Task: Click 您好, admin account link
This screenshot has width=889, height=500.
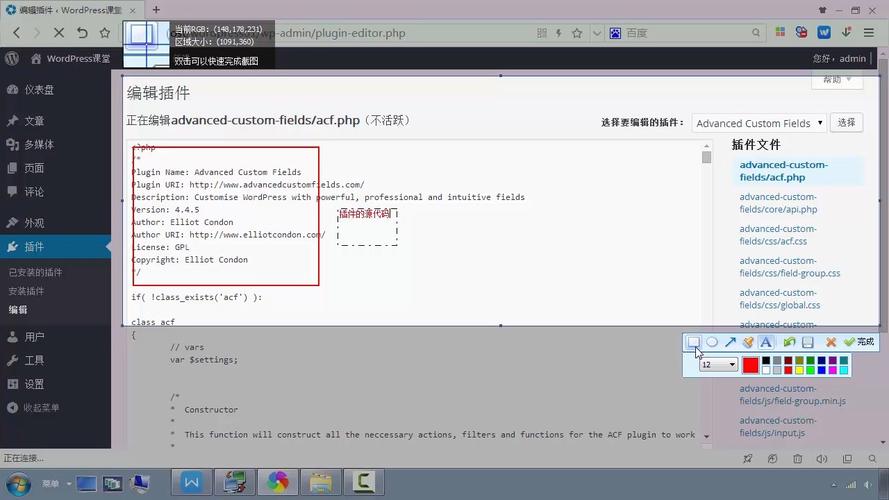Action: pos(839,58)
